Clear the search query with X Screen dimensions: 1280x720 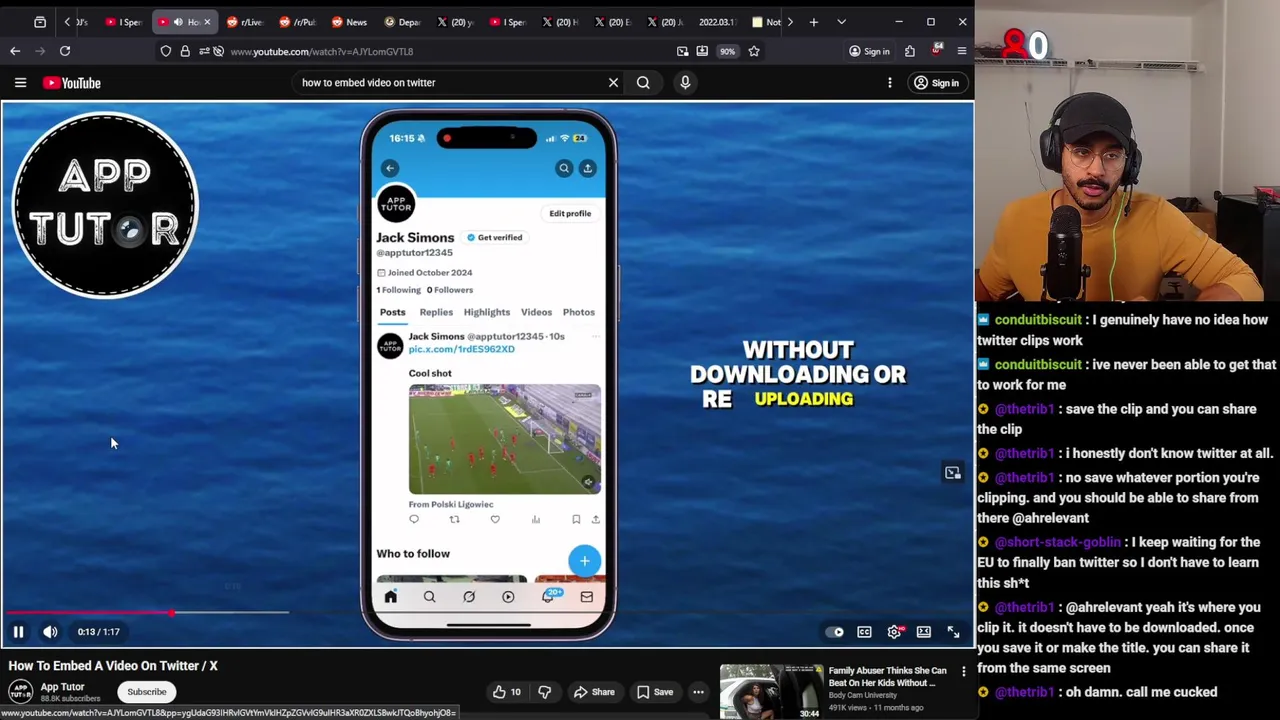[613, 83]
